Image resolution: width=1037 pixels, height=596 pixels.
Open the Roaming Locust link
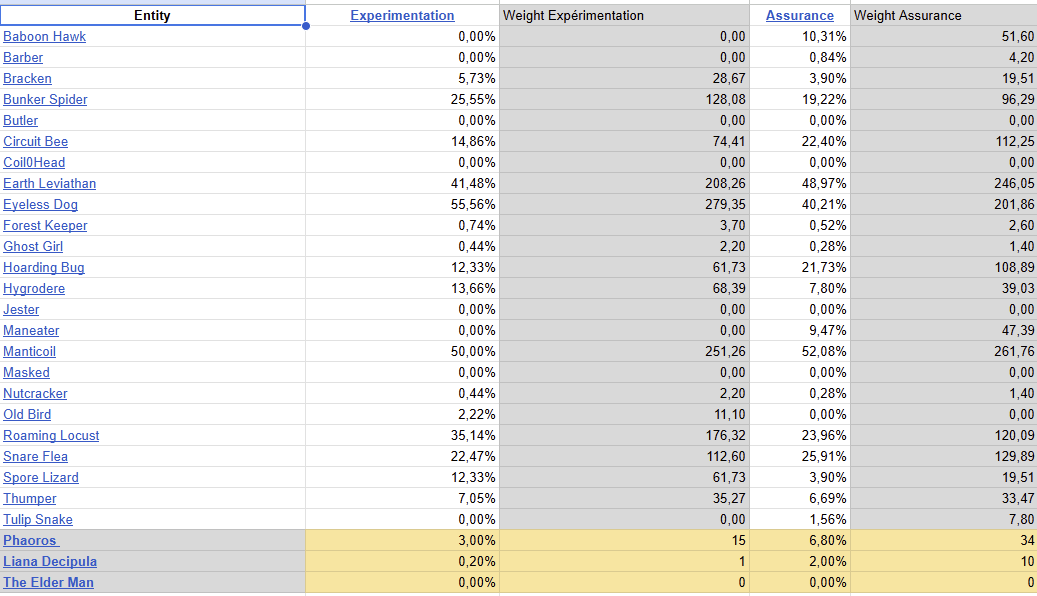[x=51, y=435]
